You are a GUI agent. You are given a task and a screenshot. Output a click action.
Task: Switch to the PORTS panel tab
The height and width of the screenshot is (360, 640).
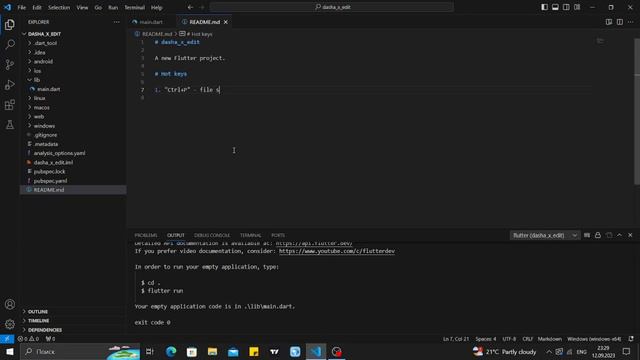pyautogui.click(x=278, y=235)
